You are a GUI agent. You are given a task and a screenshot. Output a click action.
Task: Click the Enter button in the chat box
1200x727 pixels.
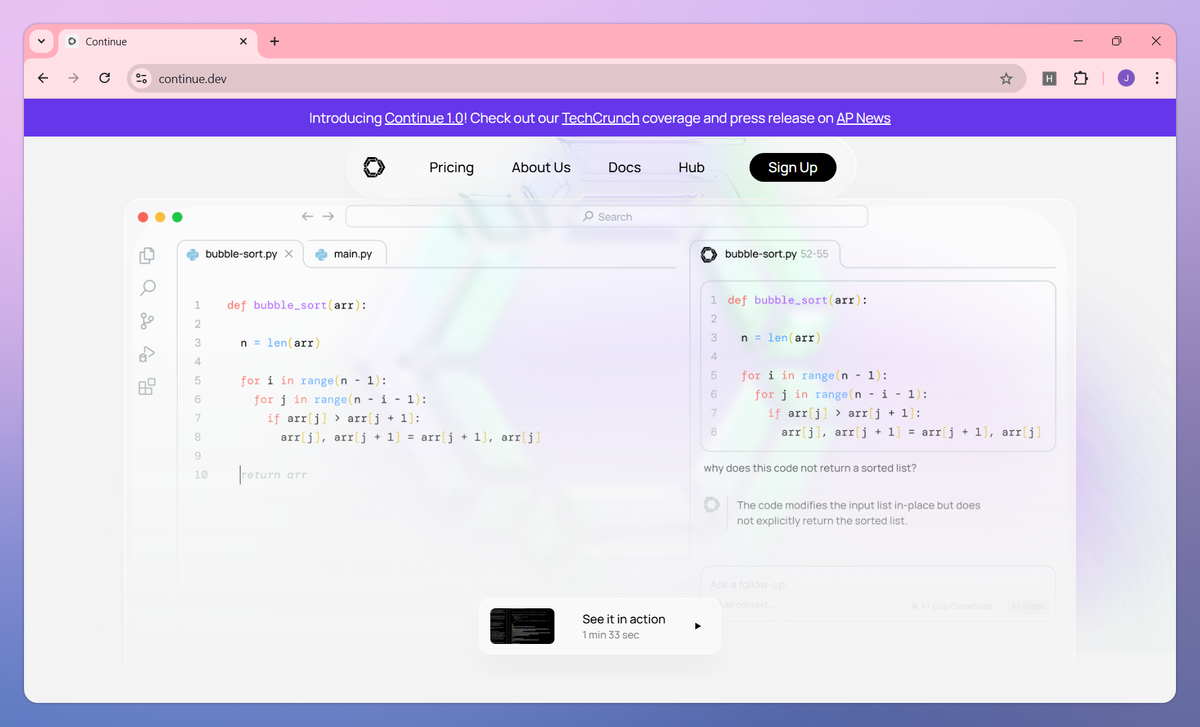coord(1027,606)
